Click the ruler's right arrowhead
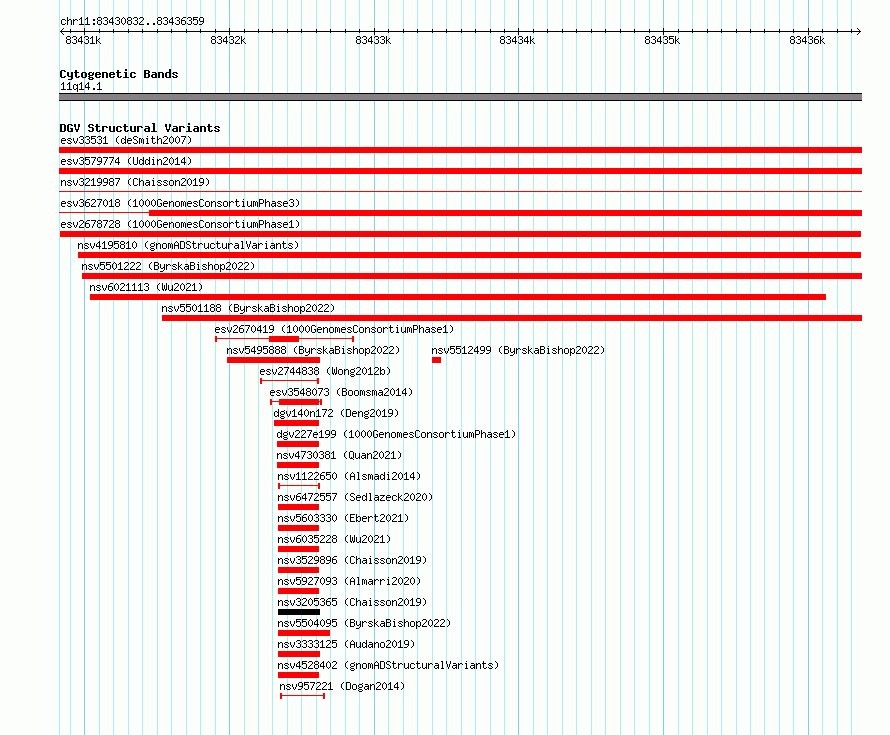890x735 pixels. (x=858, y=31)
